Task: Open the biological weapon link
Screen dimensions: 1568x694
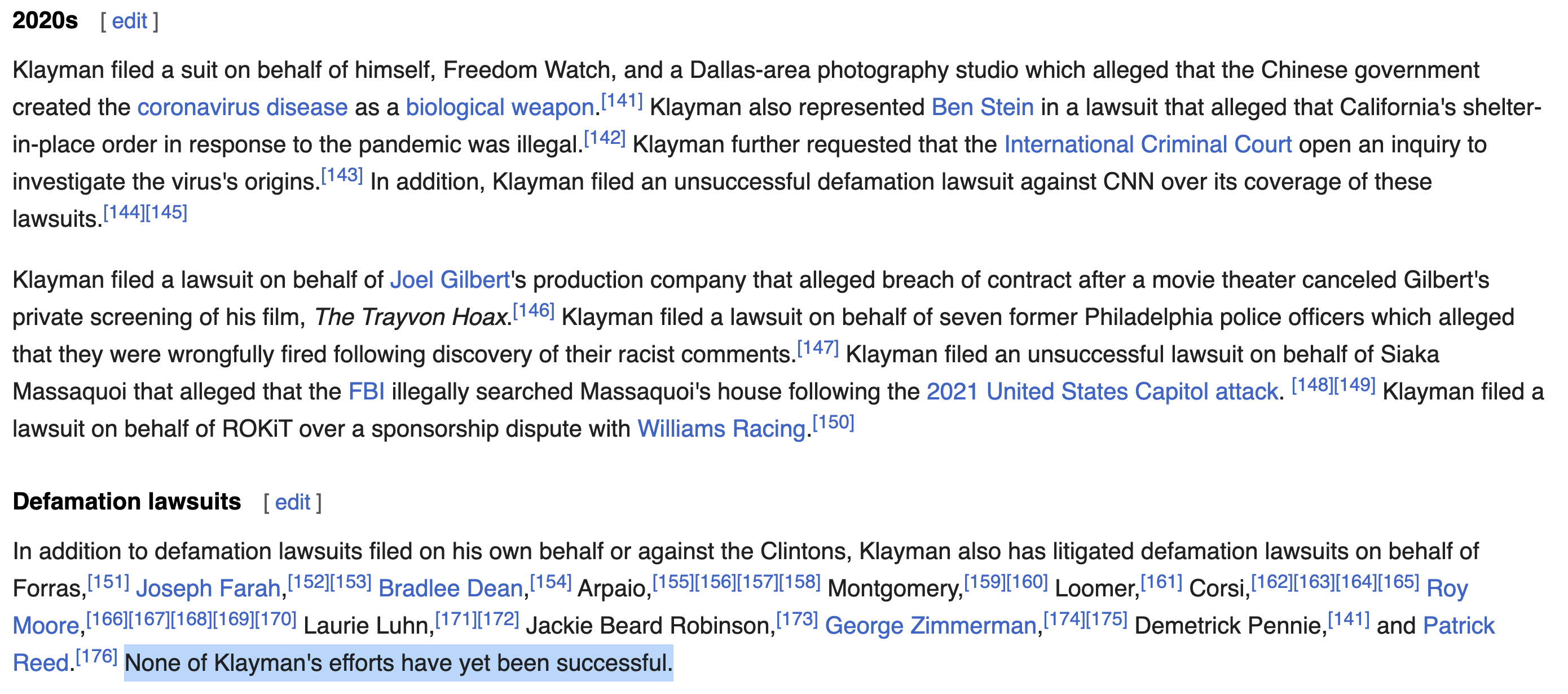Action: (499, 107)
